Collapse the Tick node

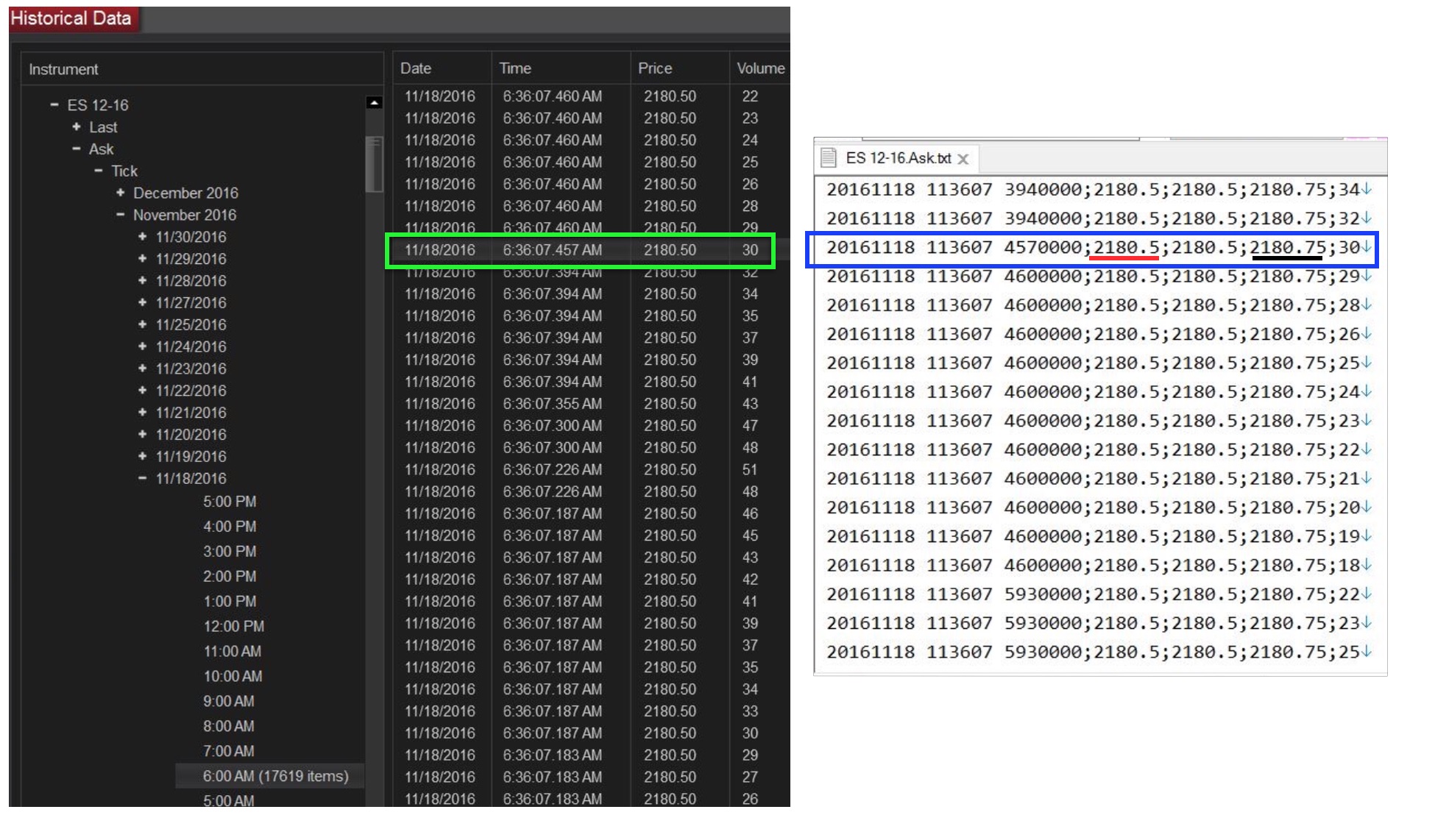point(98,171)
